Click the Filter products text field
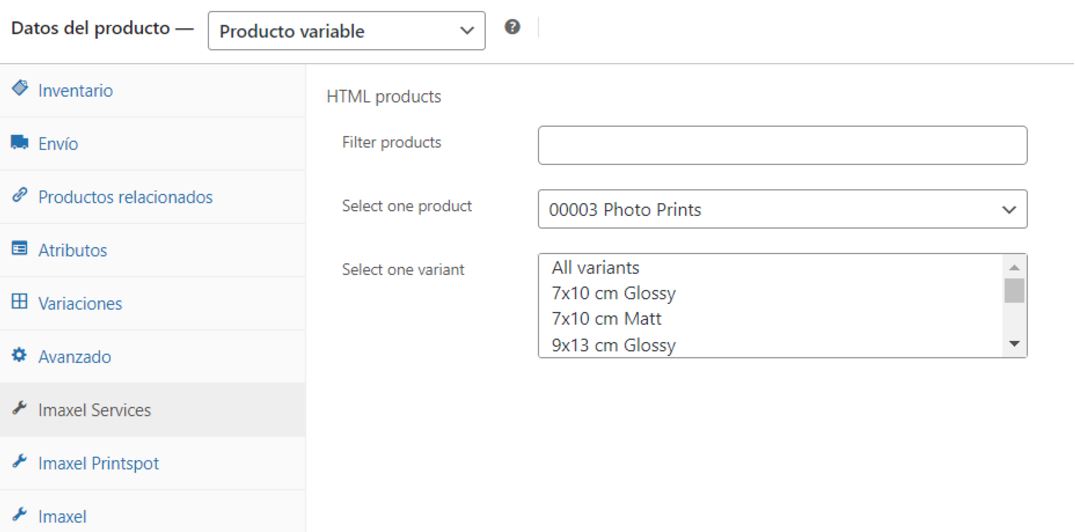 [782, 145]
